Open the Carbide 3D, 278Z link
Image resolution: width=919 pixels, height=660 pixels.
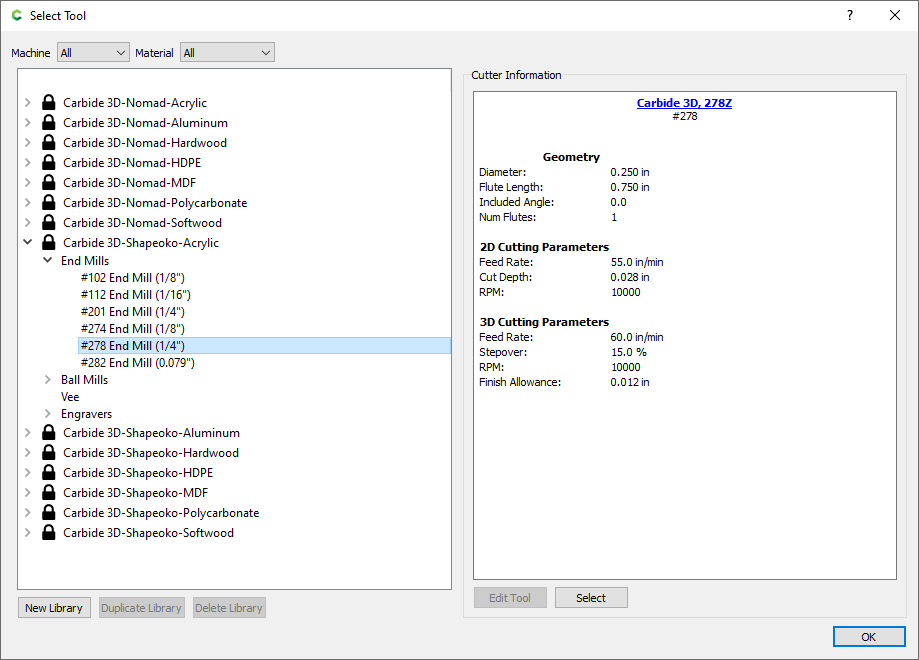(684, 103)
